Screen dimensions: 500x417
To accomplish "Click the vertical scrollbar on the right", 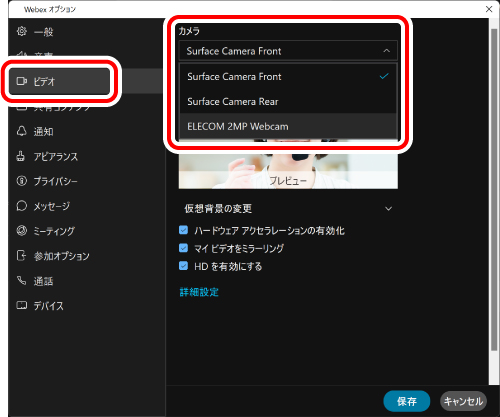I will click(494, 190).
